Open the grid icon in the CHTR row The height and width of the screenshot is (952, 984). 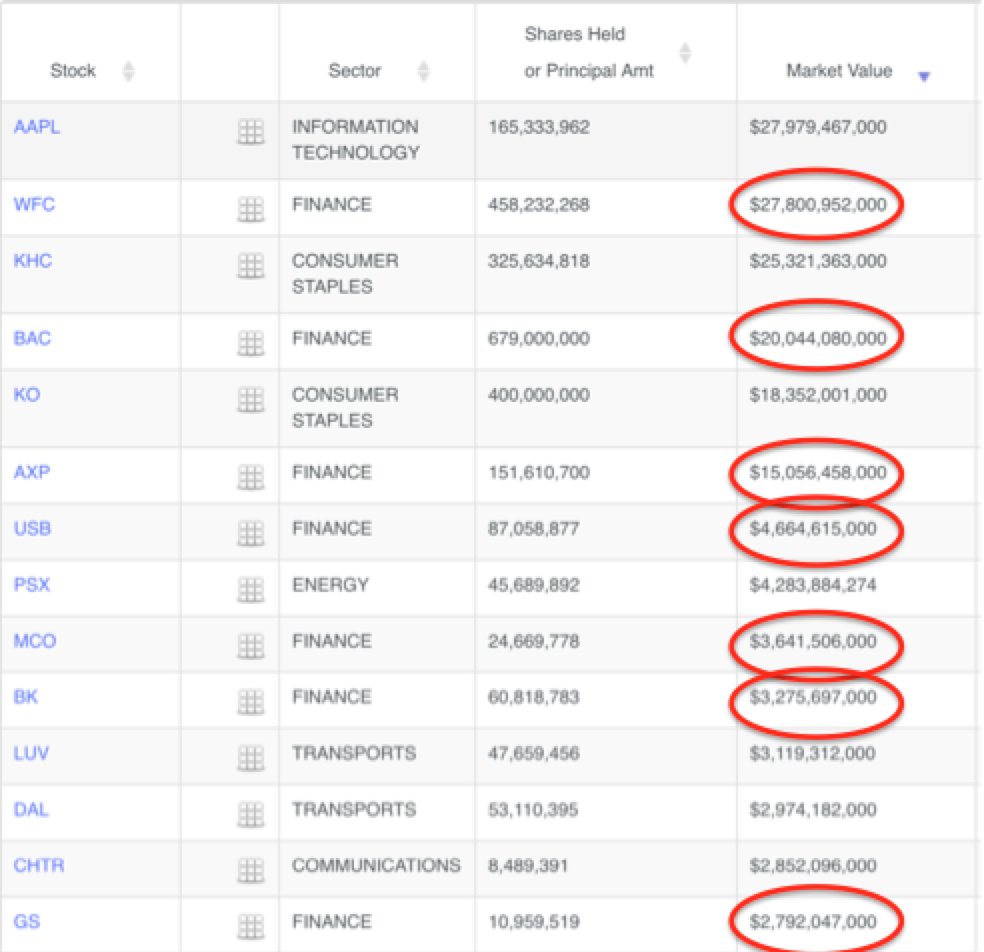[x=251, y=870]
